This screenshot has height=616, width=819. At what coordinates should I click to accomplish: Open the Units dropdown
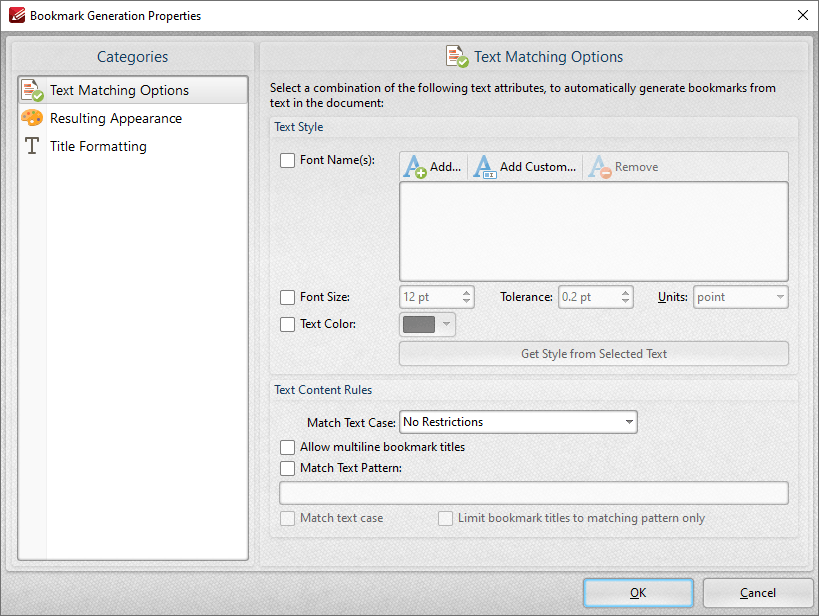[740, 296]
